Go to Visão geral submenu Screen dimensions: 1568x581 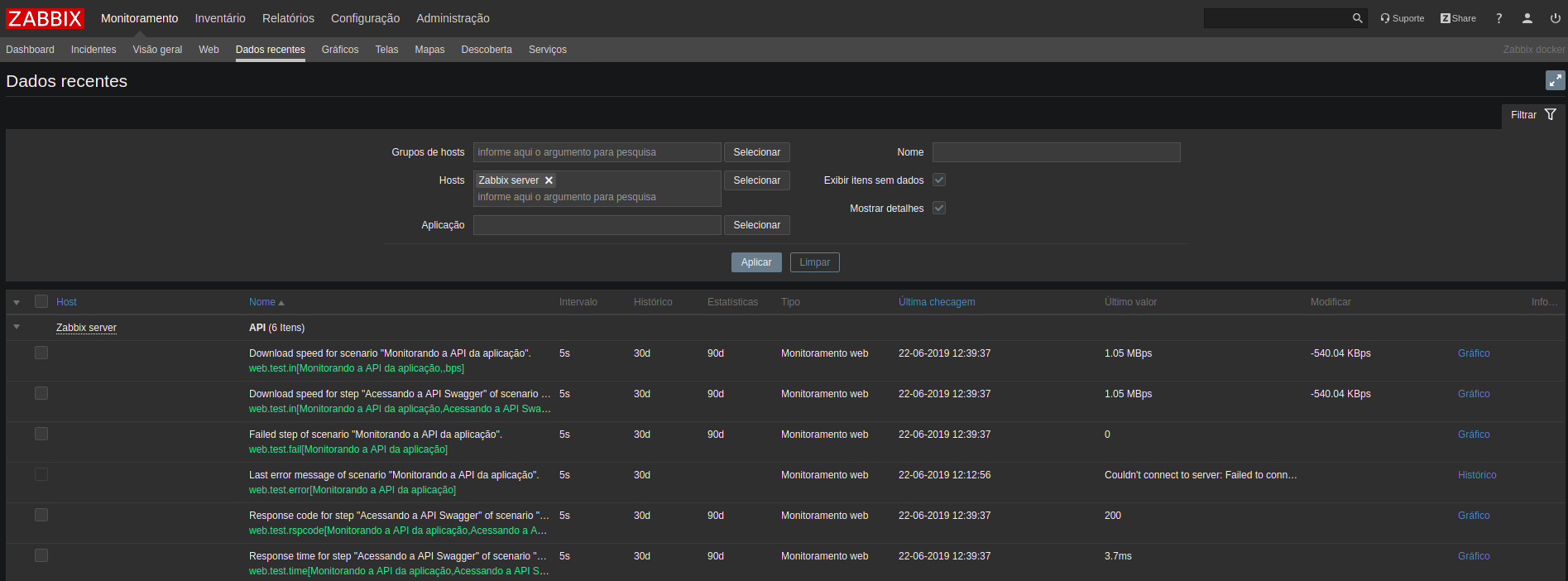[157, 50]
